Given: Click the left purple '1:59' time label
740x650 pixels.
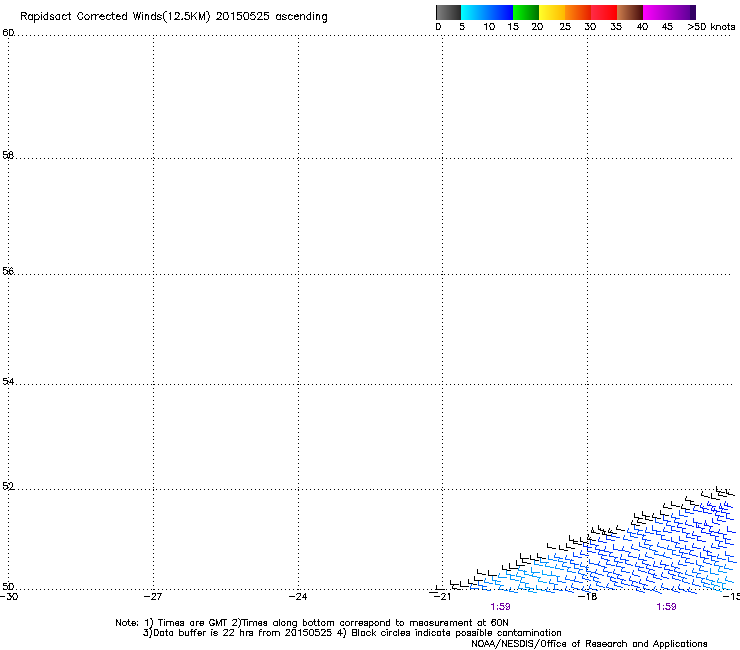Looking at the screenshot, I should 500,607.
